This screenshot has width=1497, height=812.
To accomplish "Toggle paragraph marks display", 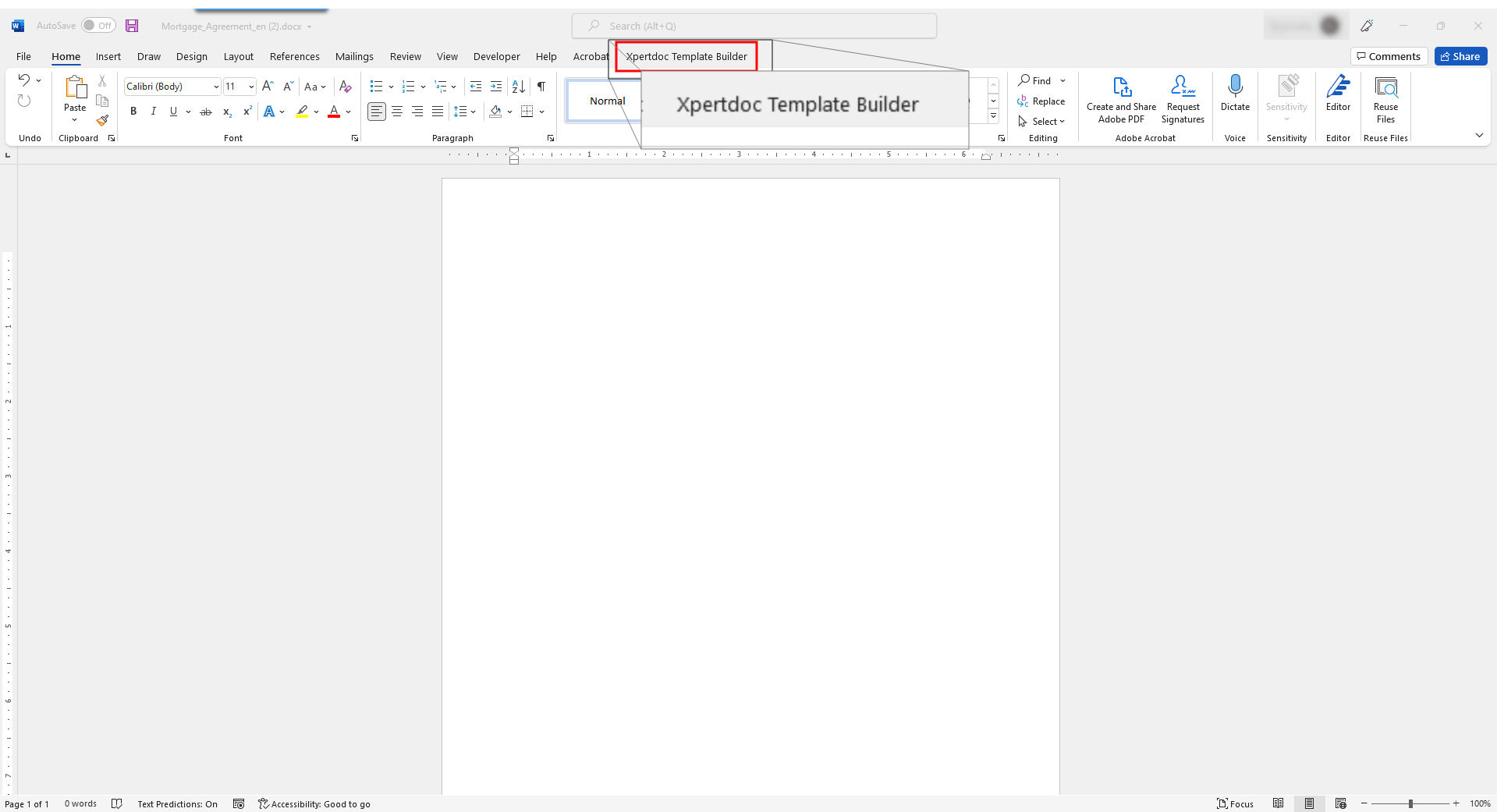I will 541,87.
